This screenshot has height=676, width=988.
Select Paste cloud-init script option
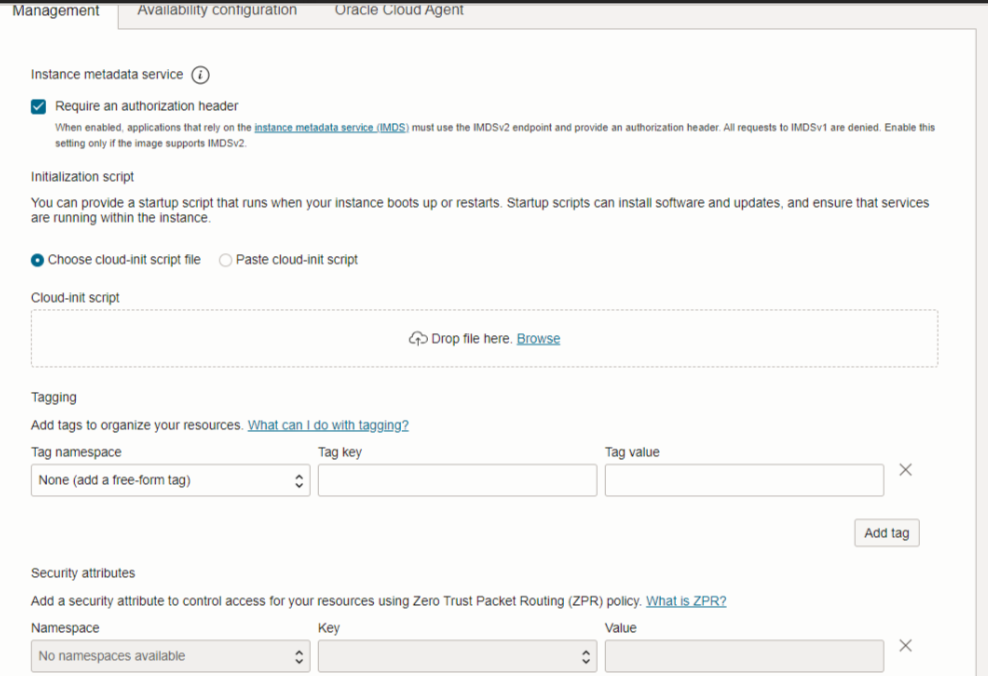tap(225, 260)
